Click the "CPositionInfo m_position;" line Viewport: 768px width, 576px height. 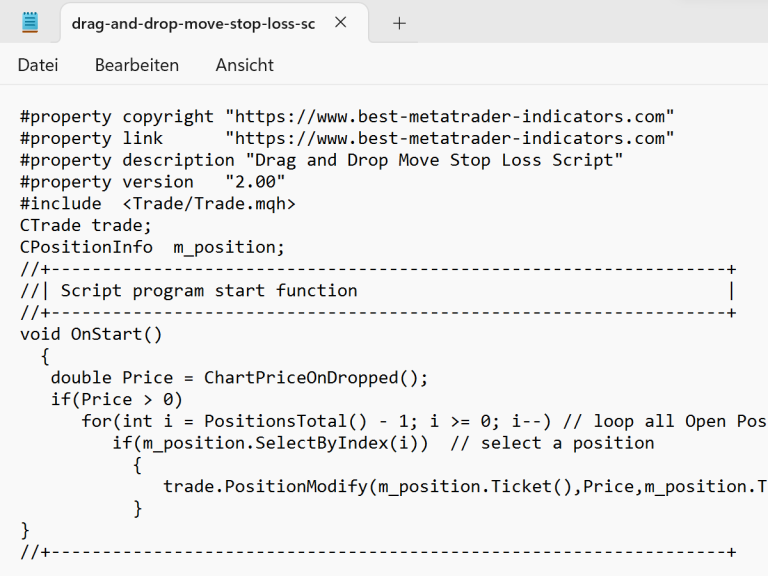(x=152, y=247)
